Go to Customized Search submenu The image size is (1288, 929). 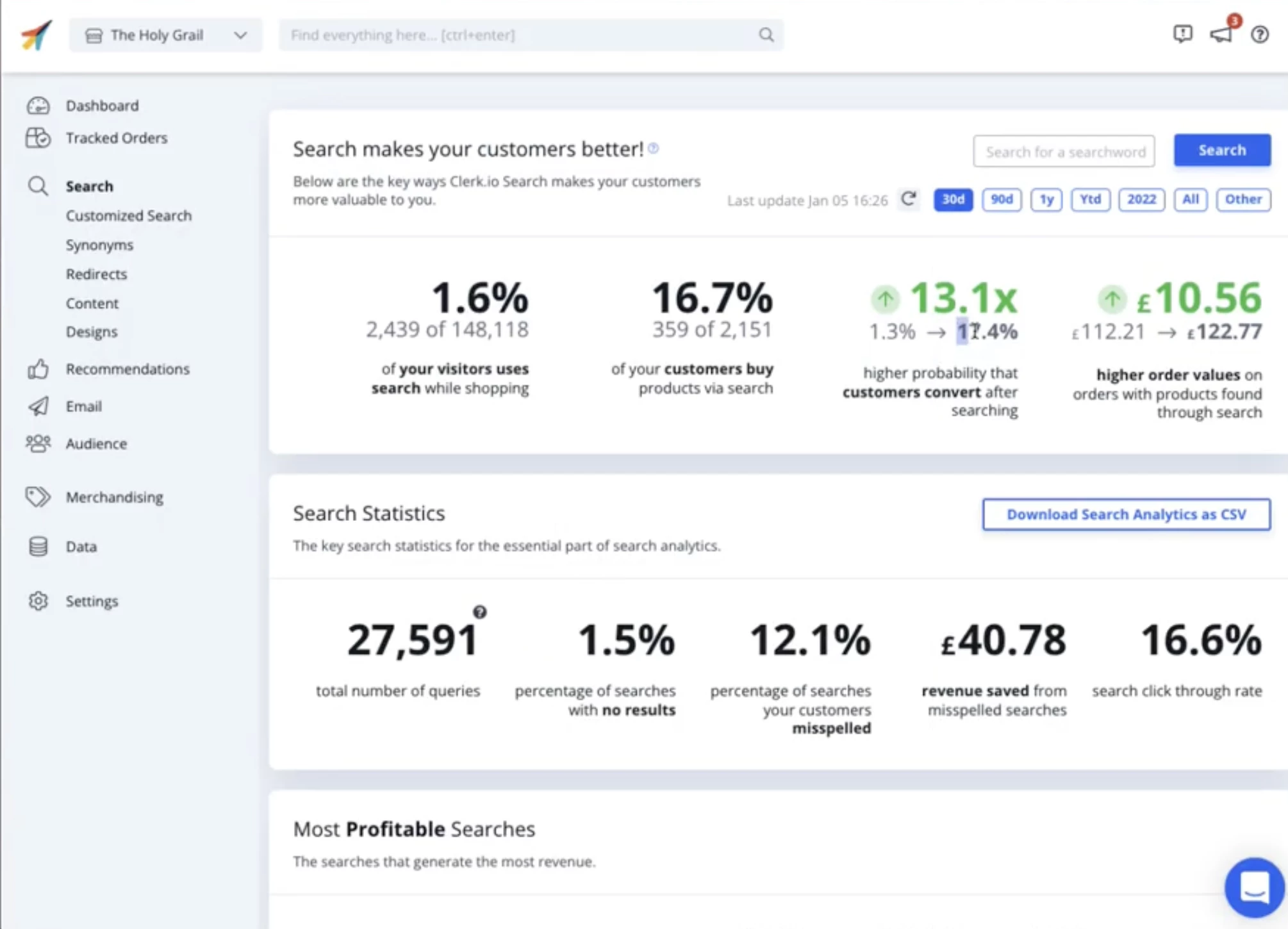tap(128, 215)
